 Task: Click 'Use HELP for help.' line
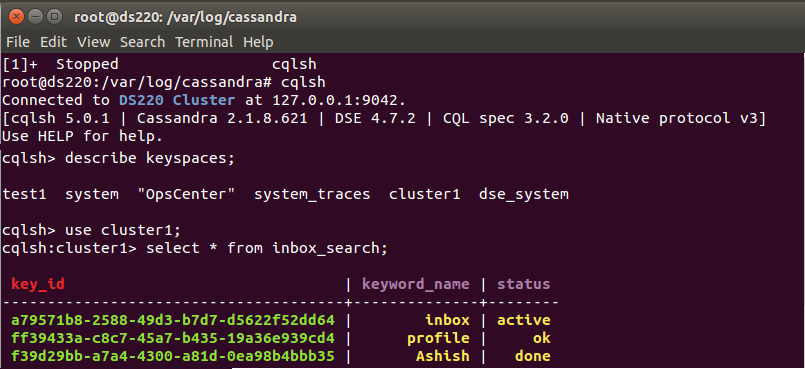[x=83, y=137]
